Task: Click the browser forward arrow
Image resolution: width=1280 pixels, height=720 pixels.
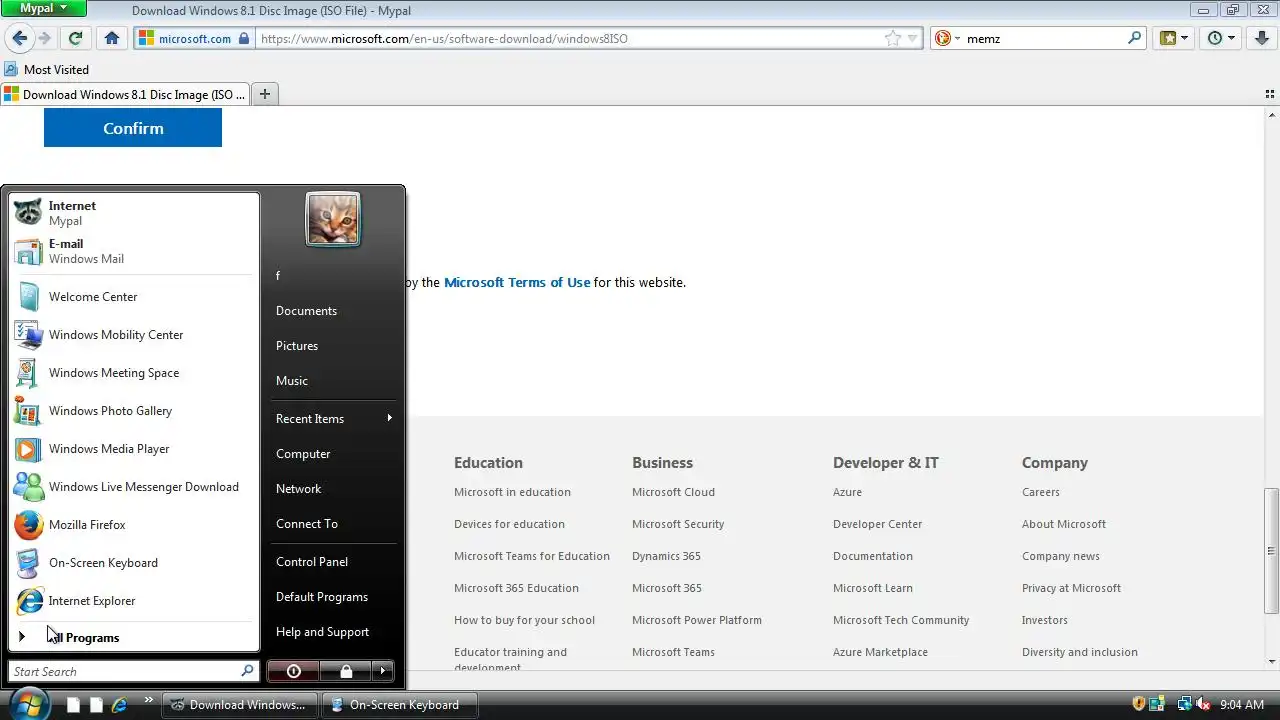Action: pos(44,38)
